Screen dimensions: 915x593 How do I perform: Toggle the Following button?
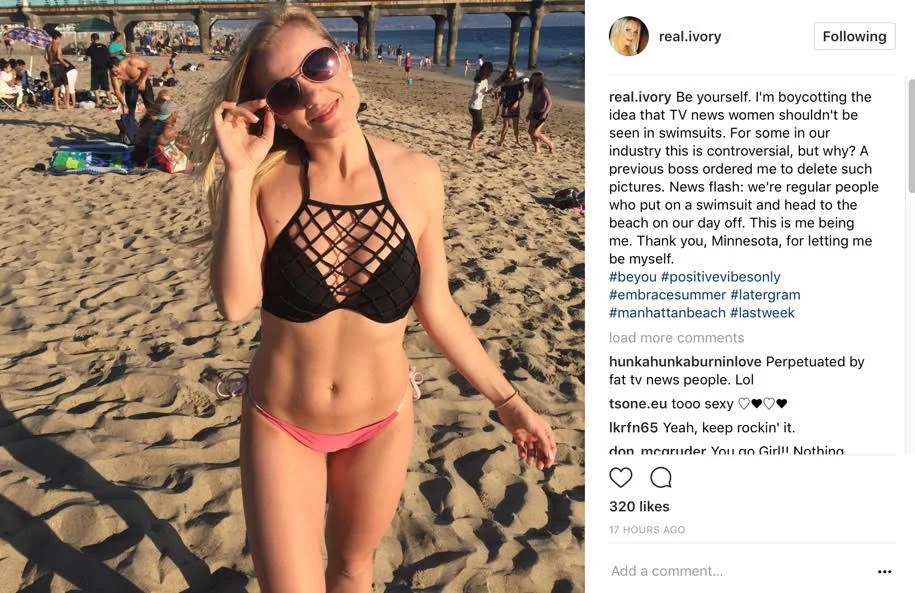(854, 36)
